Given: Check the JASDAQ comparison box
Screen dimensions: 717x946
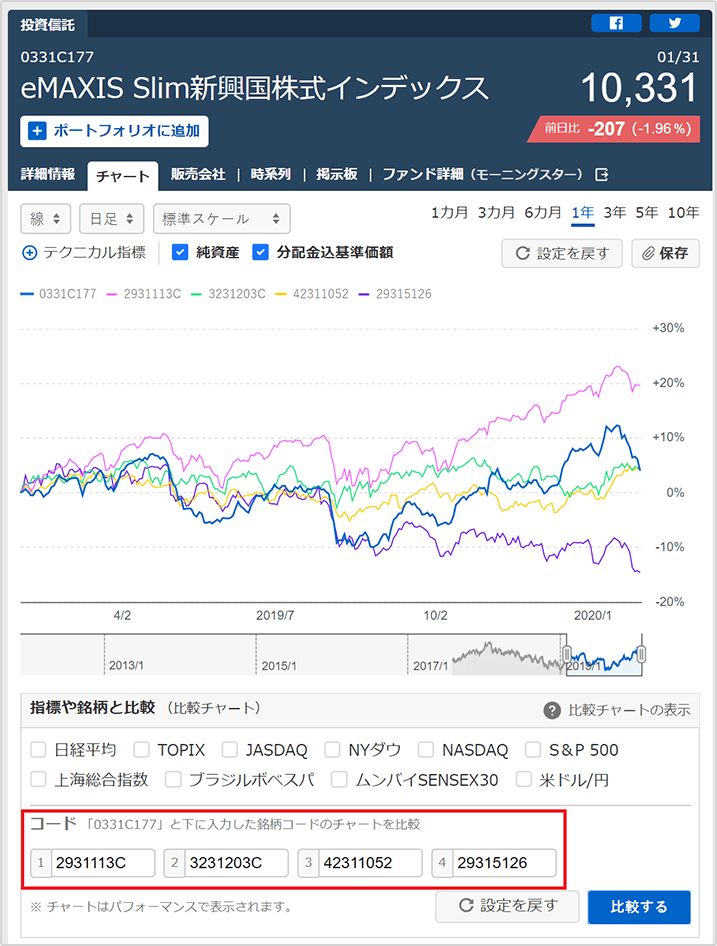Looking at the screenshot, I should [229, 750].
